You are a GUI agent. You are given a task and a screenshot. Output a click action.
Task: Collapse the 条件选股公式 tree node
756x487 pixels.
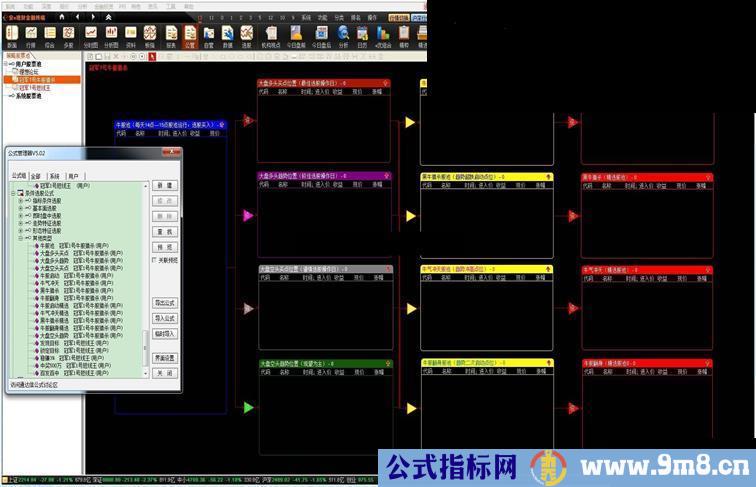tap(13, 193)
